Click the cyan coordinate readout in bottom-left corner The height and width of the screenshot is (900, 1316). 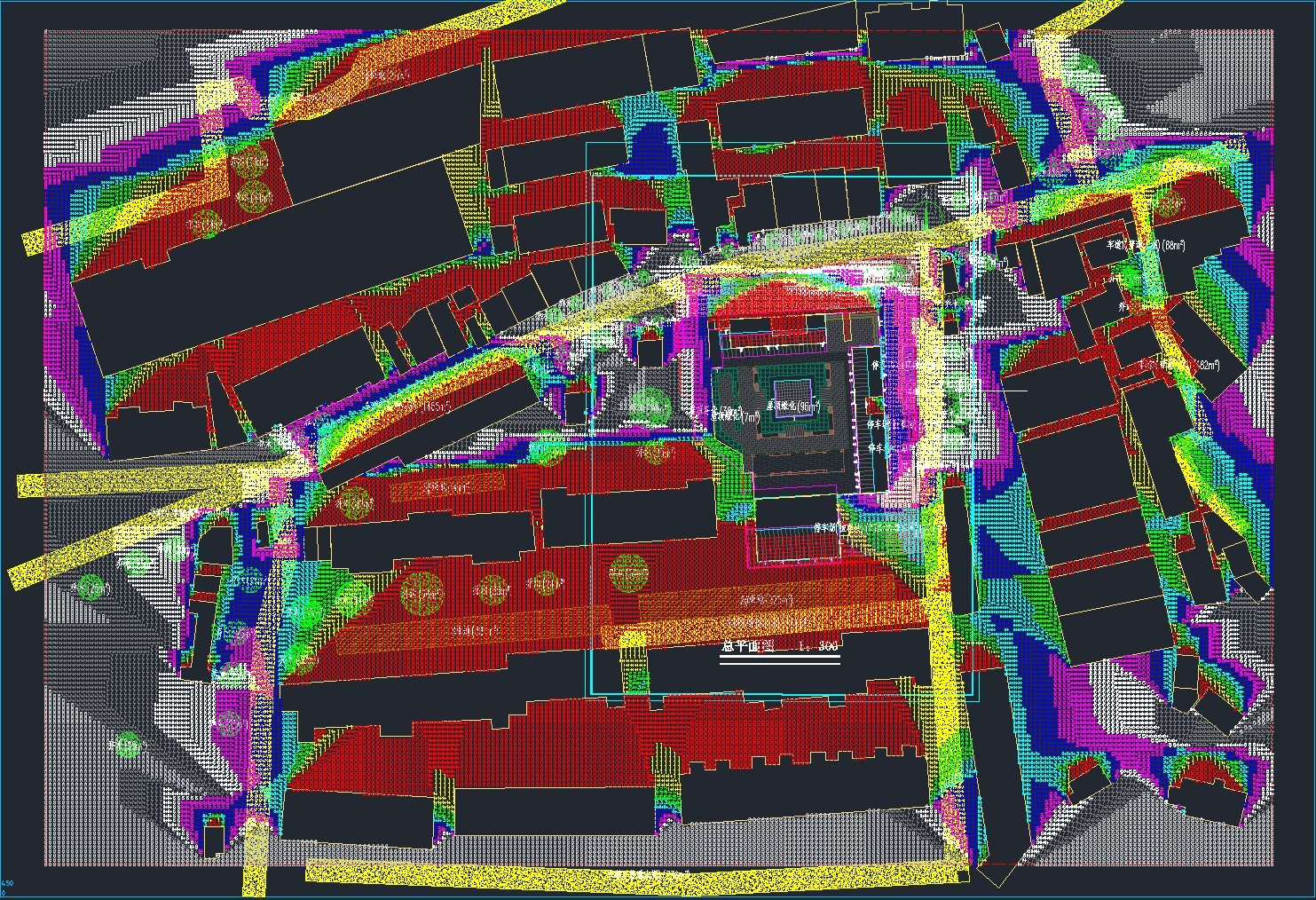click(x=7, y=887)
